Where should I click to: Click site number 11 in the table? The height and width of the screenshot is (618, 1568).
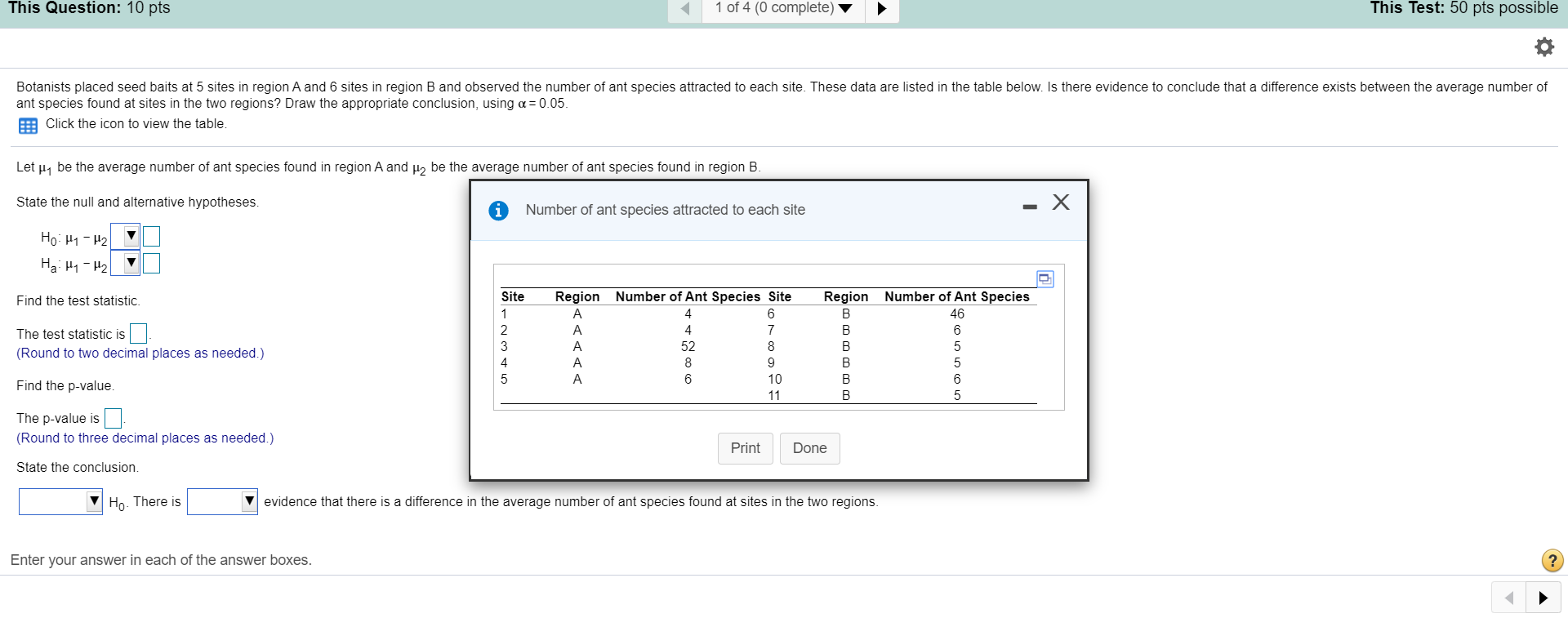click(774, 395)
